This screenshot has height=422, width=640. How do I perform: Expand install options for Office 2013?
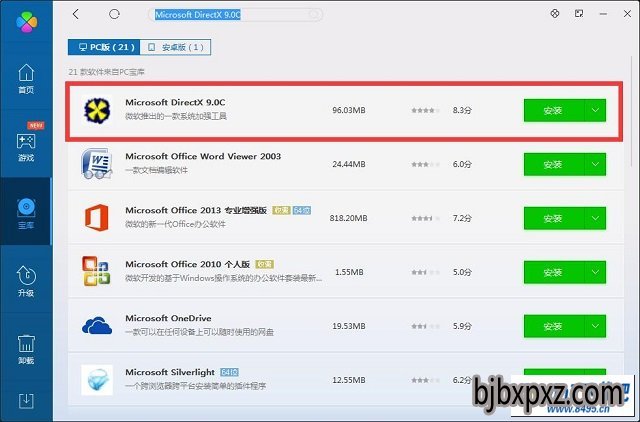click(595, 218)
